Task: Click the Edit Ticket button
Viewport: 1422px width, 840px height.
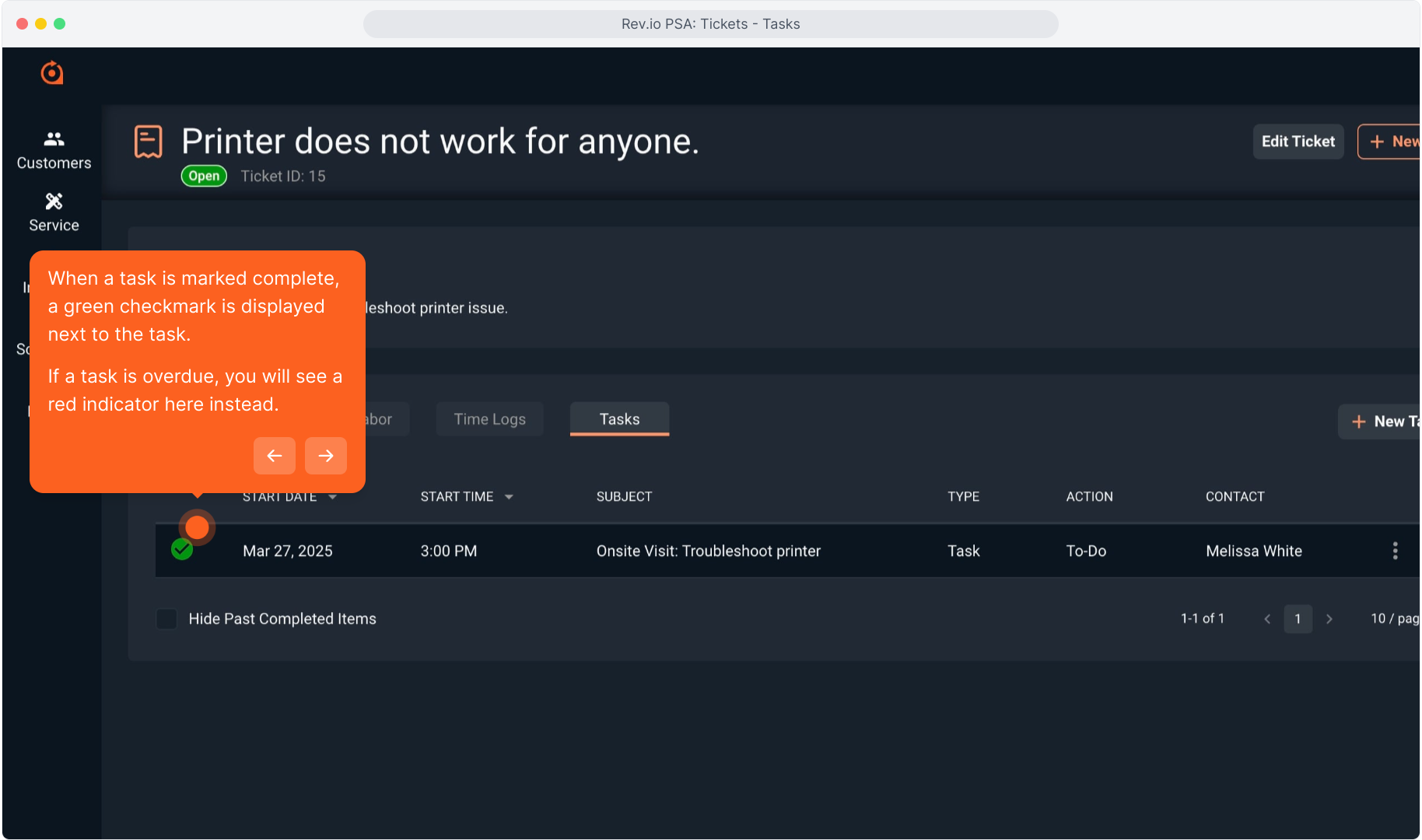Action: click(1298, 142)
